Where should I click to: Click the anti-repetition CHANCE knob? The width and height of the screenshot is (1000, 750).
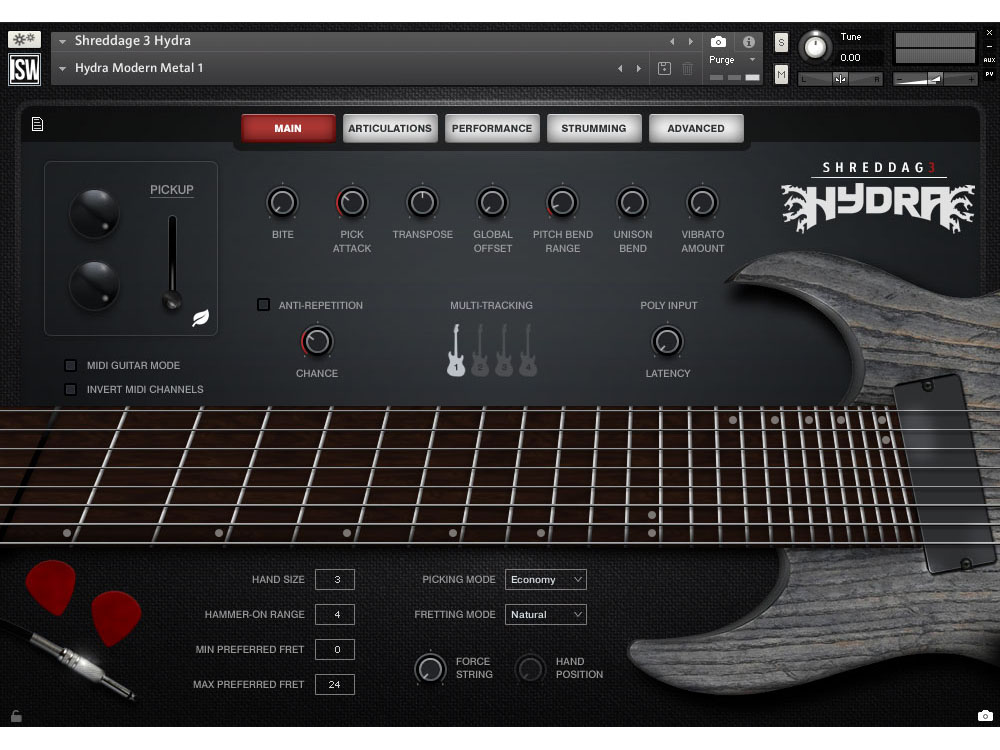(317, 342)
